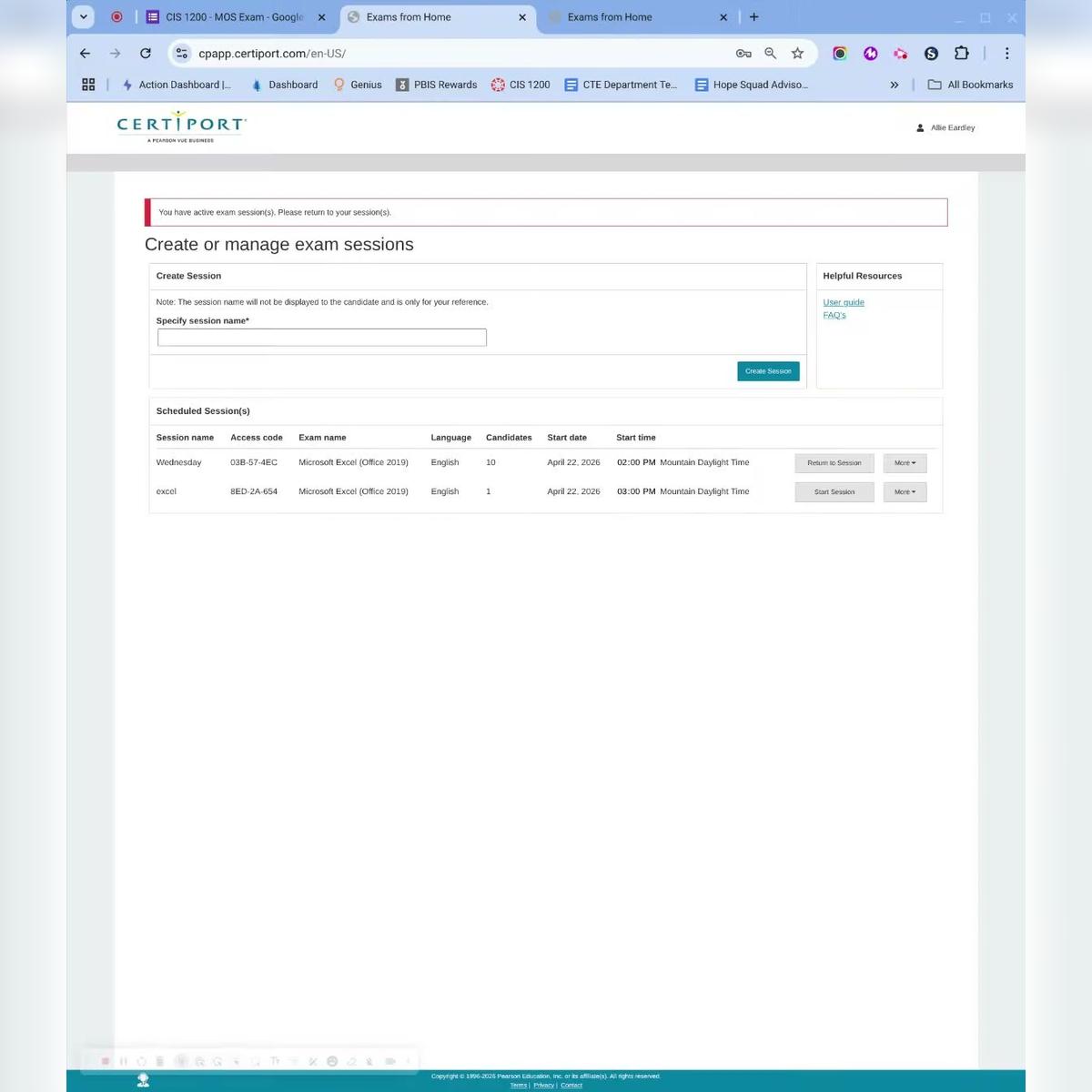Stop the recording on the floating toolbar
This screenshot has width=1092, height=1092.
point(106,1061)
